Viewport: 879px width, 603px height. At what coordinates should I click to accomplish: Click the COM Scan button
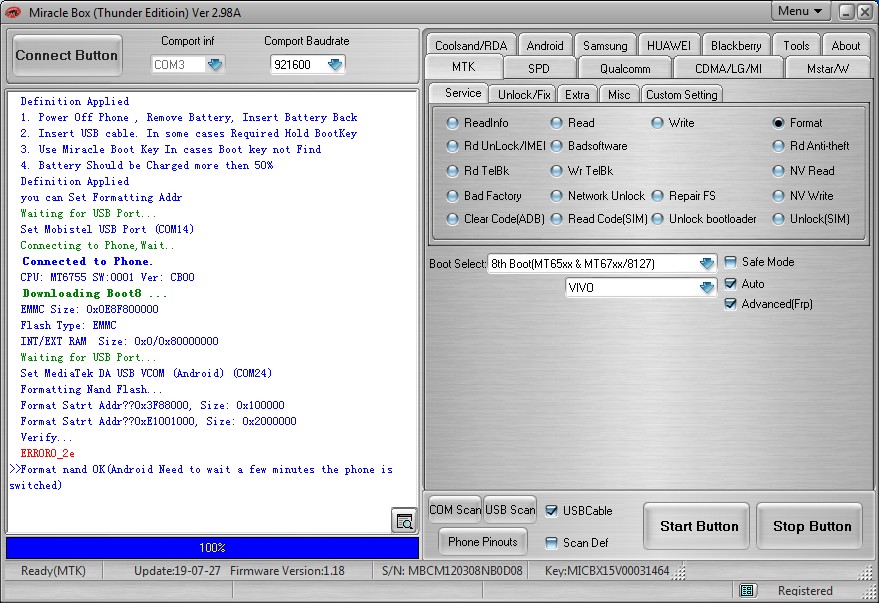tap(455, 509)
